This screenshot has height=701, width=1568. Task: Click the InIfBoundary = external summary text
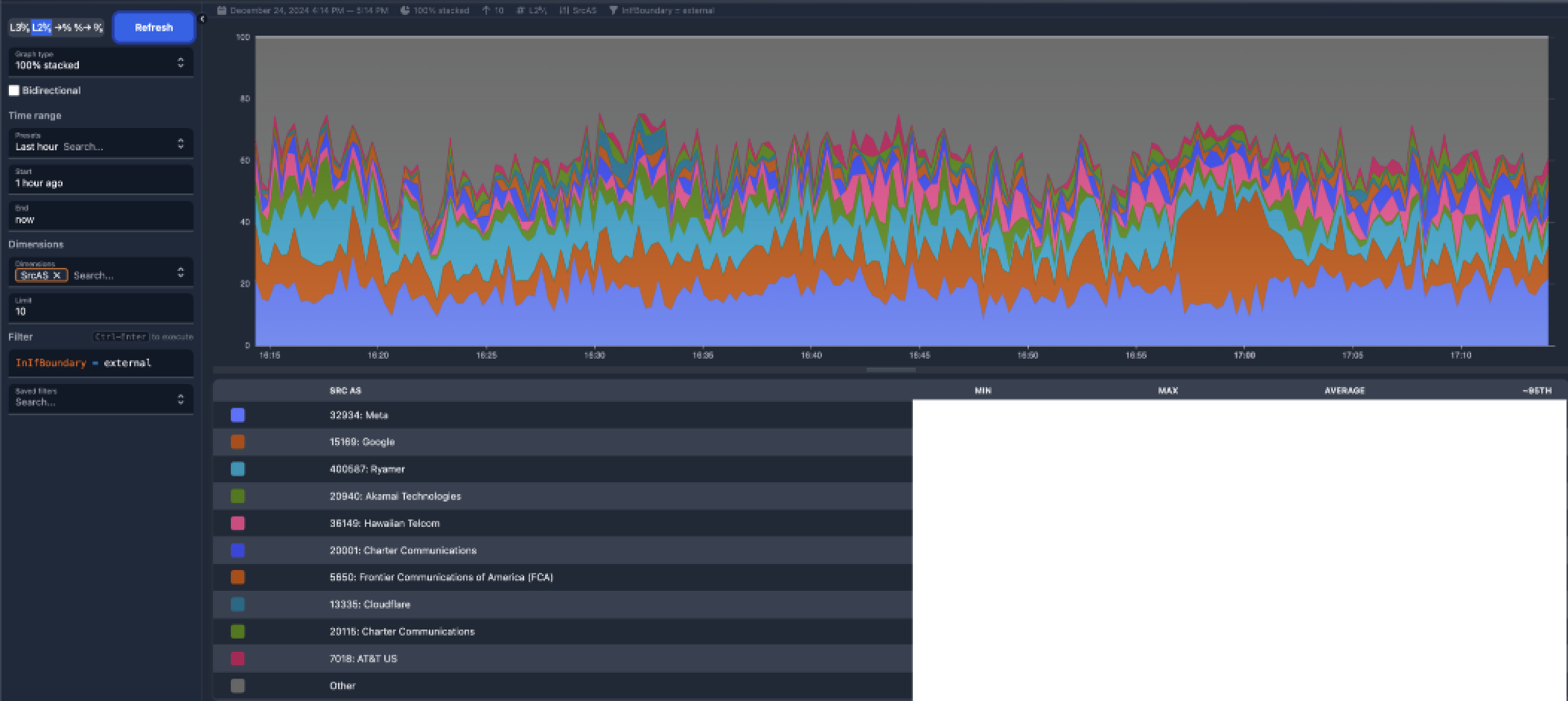pyautogui.click(x=668, y=10)
